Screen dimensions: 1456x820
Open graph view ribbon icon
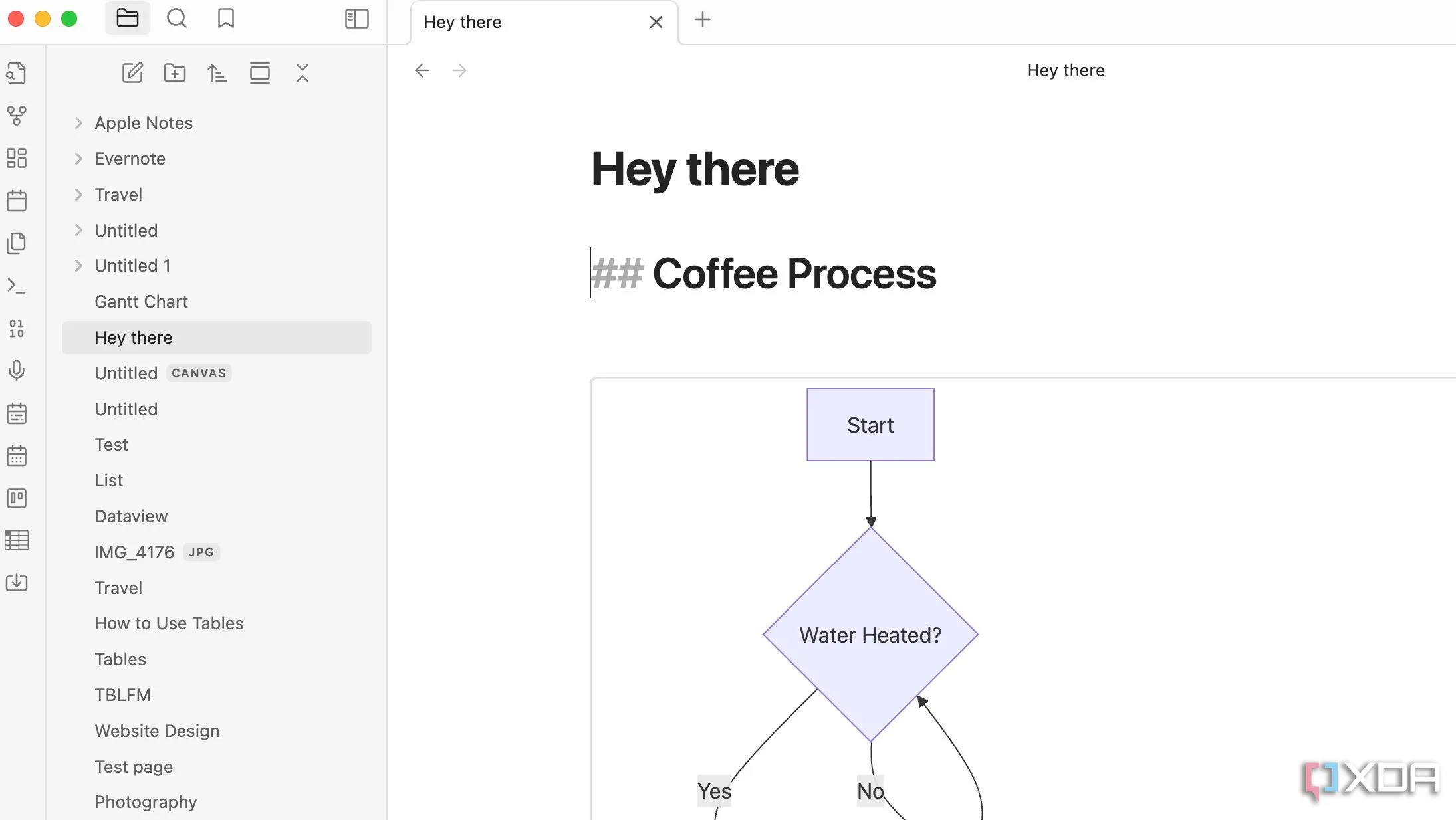(17, 116)
